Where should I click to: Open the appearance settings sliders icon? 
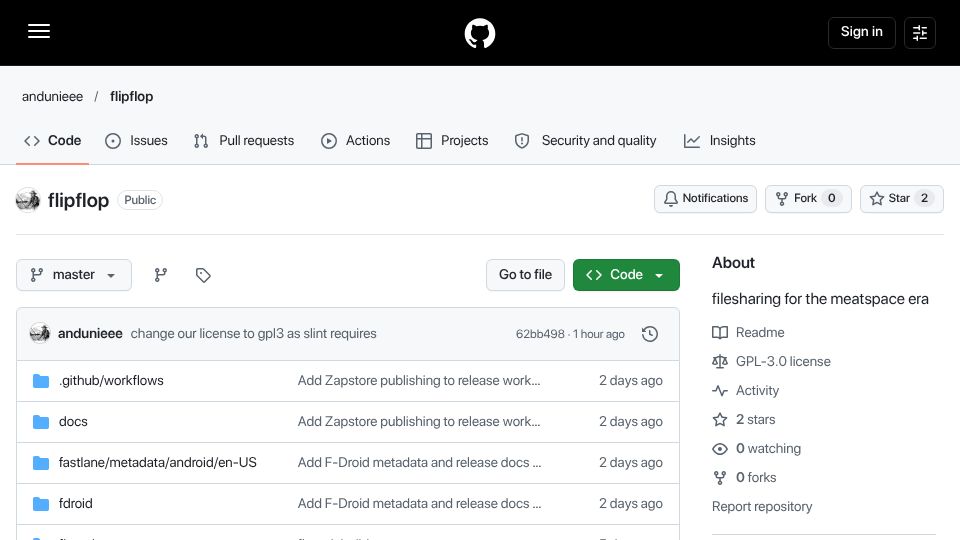920,32
